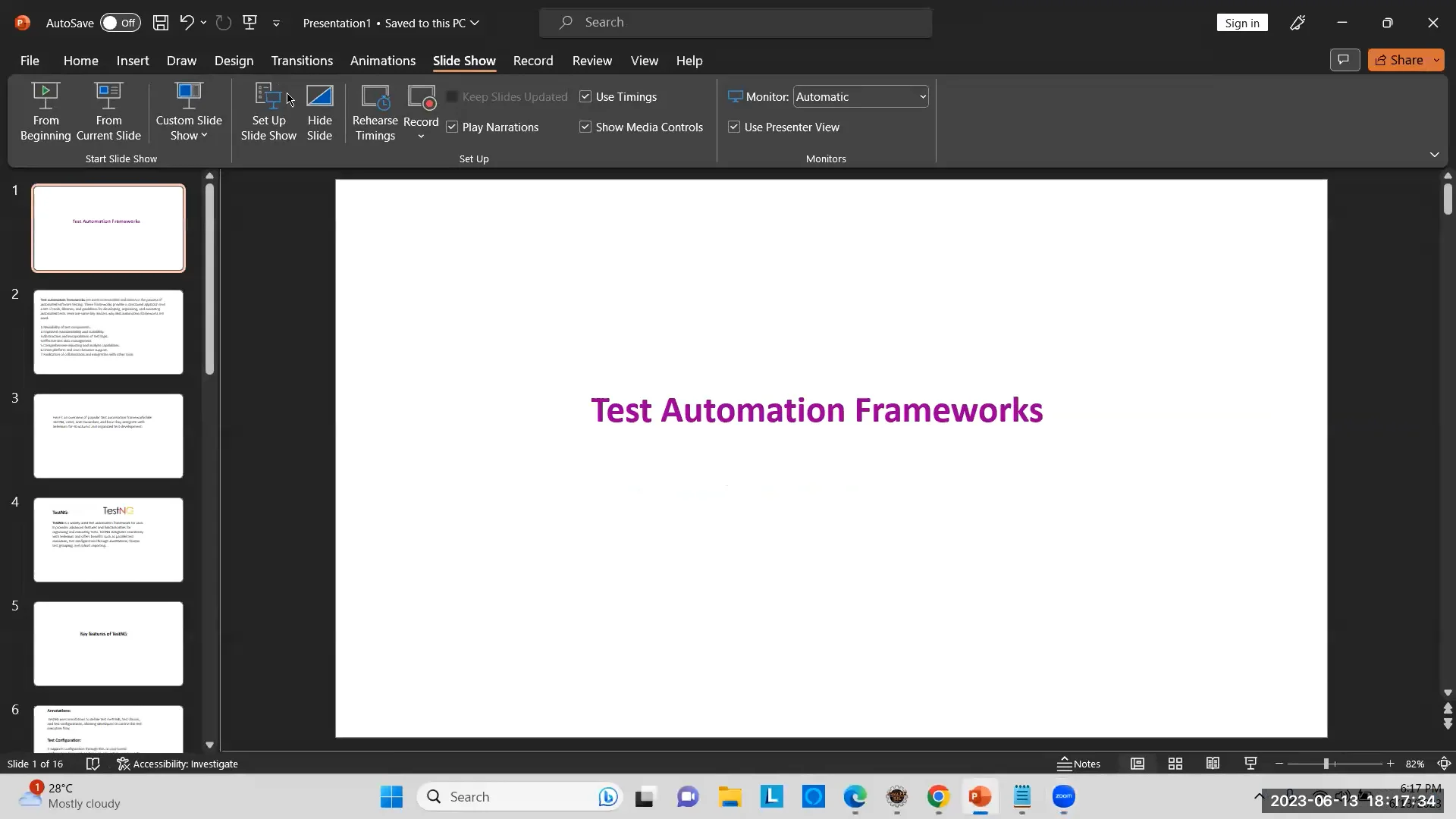Toggle AutoSave switch
The height and width of the screenshot is (819, 1456).
pos(121,23)
